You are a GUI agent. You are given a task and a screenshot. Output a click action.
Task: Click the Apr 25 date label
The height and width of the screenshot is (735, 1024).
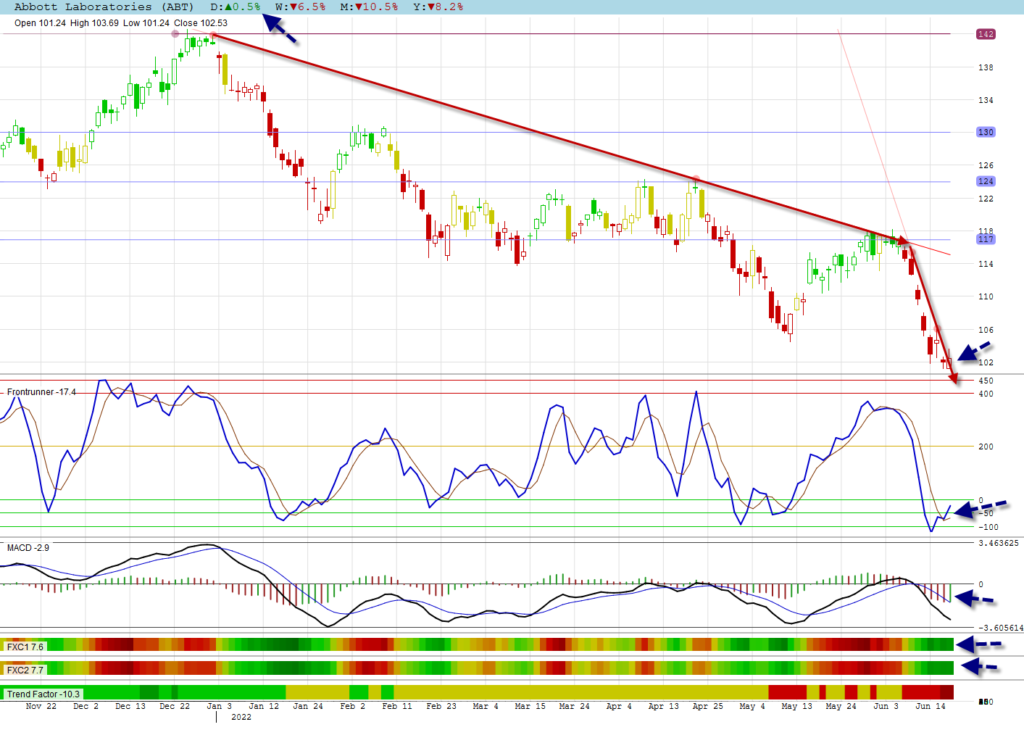pyautogui.click(x=707, y=706)
